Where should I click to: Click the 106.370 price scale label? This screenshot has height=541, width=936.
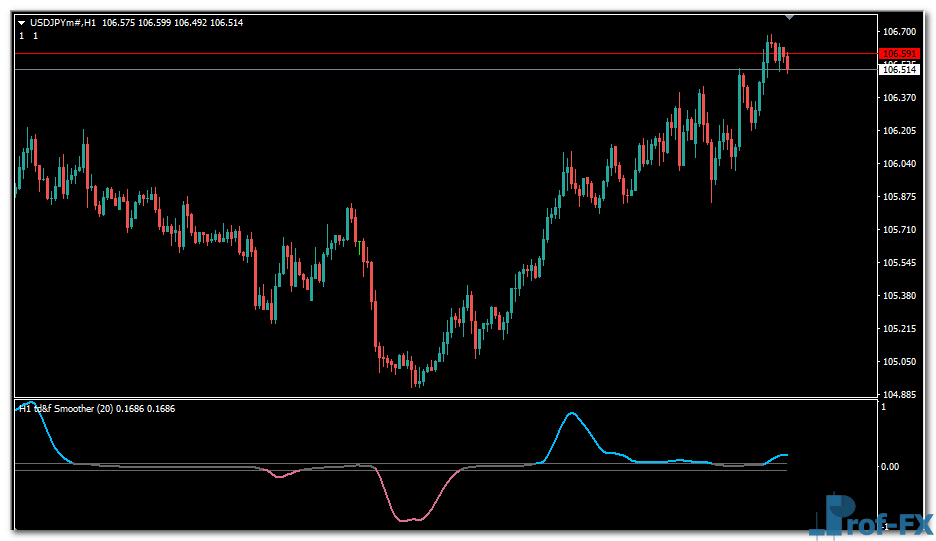coord(900,98)
